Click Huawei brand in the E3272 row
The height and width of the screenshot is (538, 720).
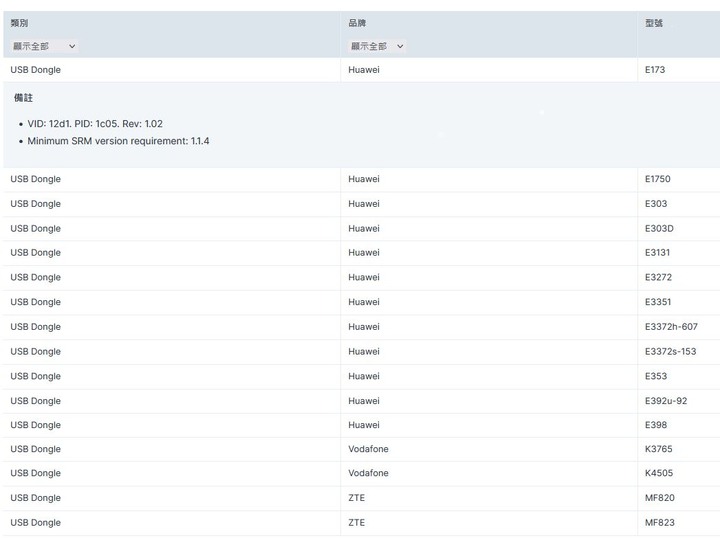coord(364,277)
